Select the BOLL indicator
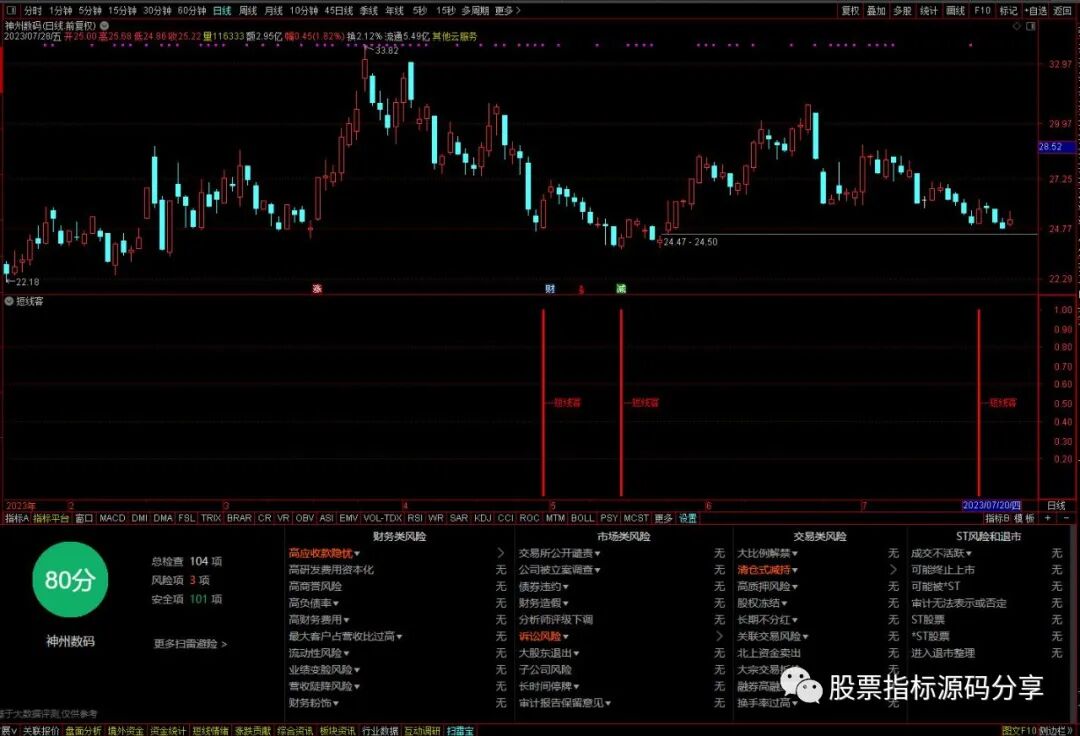The image size is (1080, 736). pyautogui.click(x=582, y=518)
